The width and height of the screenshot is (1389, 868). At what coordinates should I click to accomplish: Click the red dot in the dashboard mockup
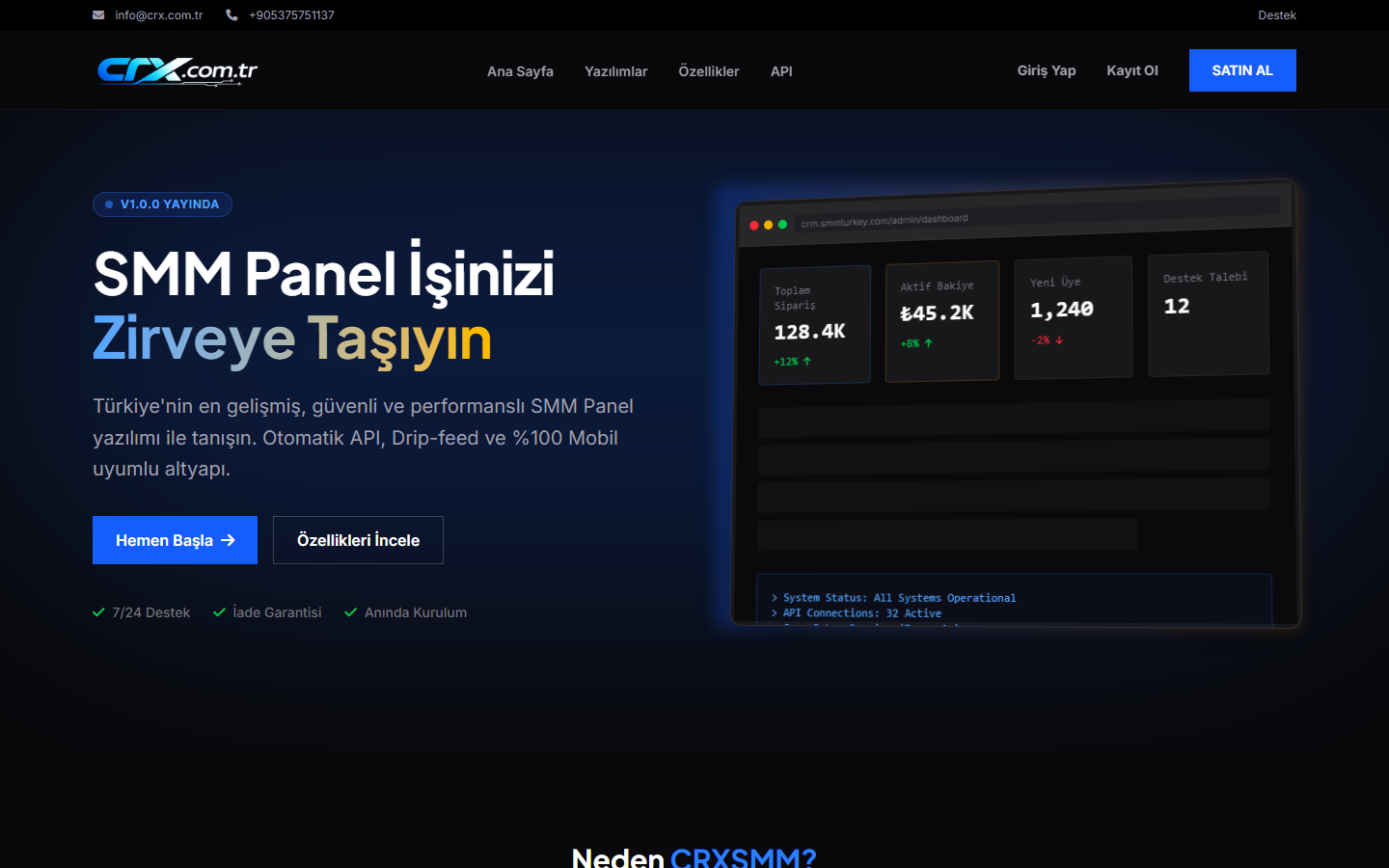pyautogui.click(x=753, y=224)
